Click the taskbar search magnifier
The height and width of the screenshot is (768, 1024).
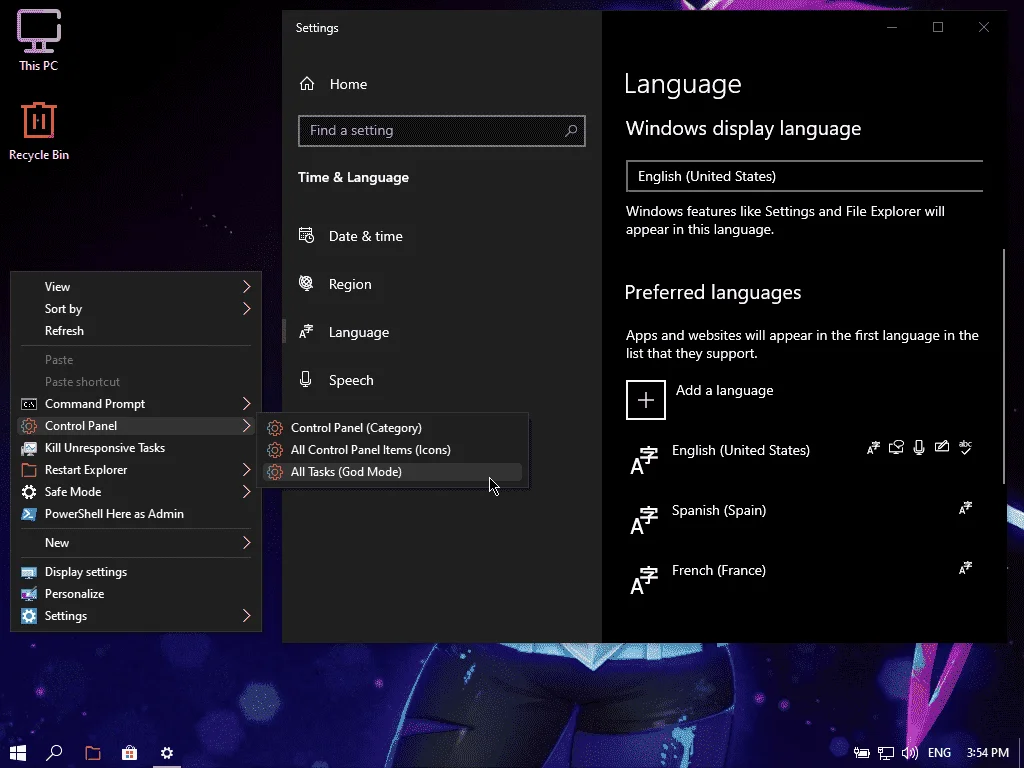click(54, 753)
